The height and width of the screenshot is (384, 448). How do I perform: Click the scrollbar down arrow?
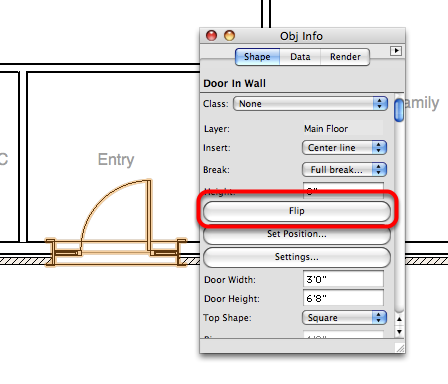399,331
